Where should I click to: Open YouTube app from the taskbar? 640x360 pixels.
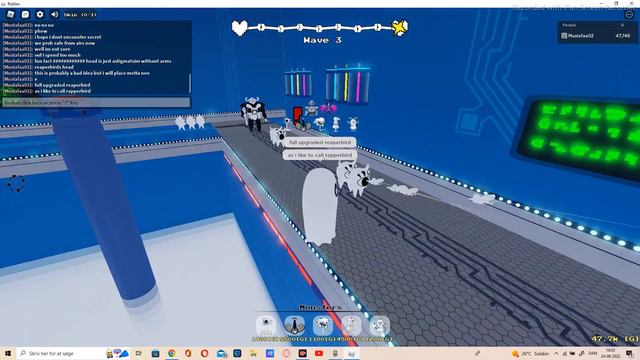pos(319,353)
